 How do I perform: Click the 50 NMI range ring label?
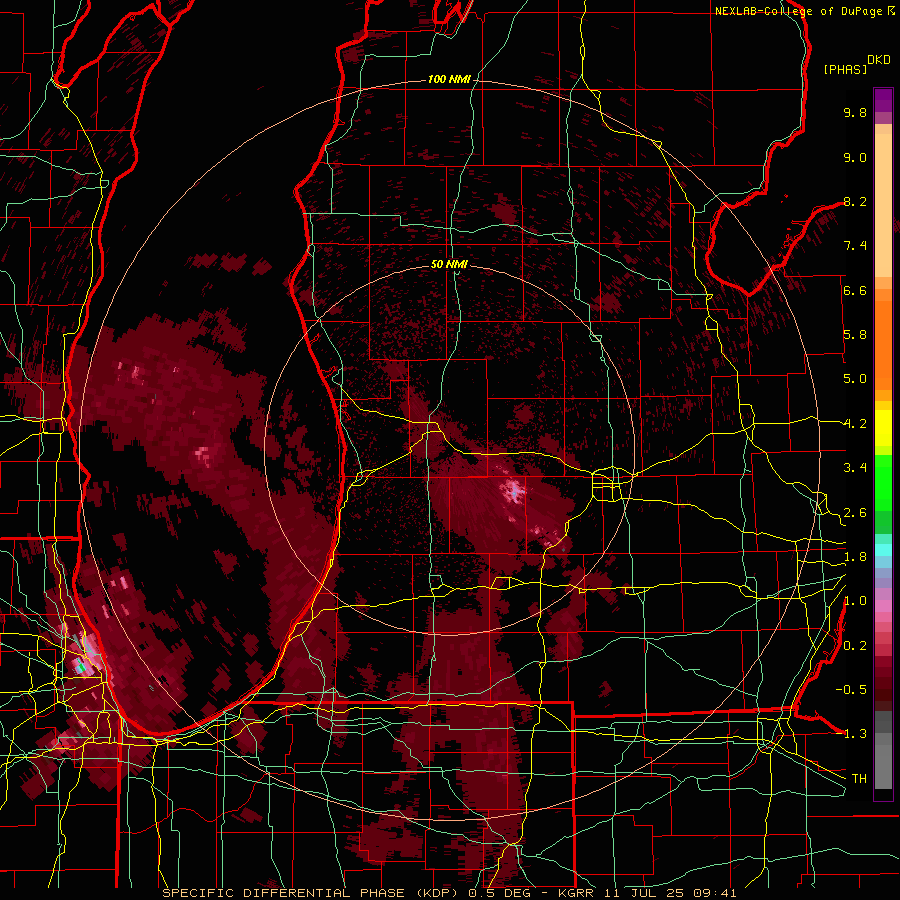coord(449,264)
